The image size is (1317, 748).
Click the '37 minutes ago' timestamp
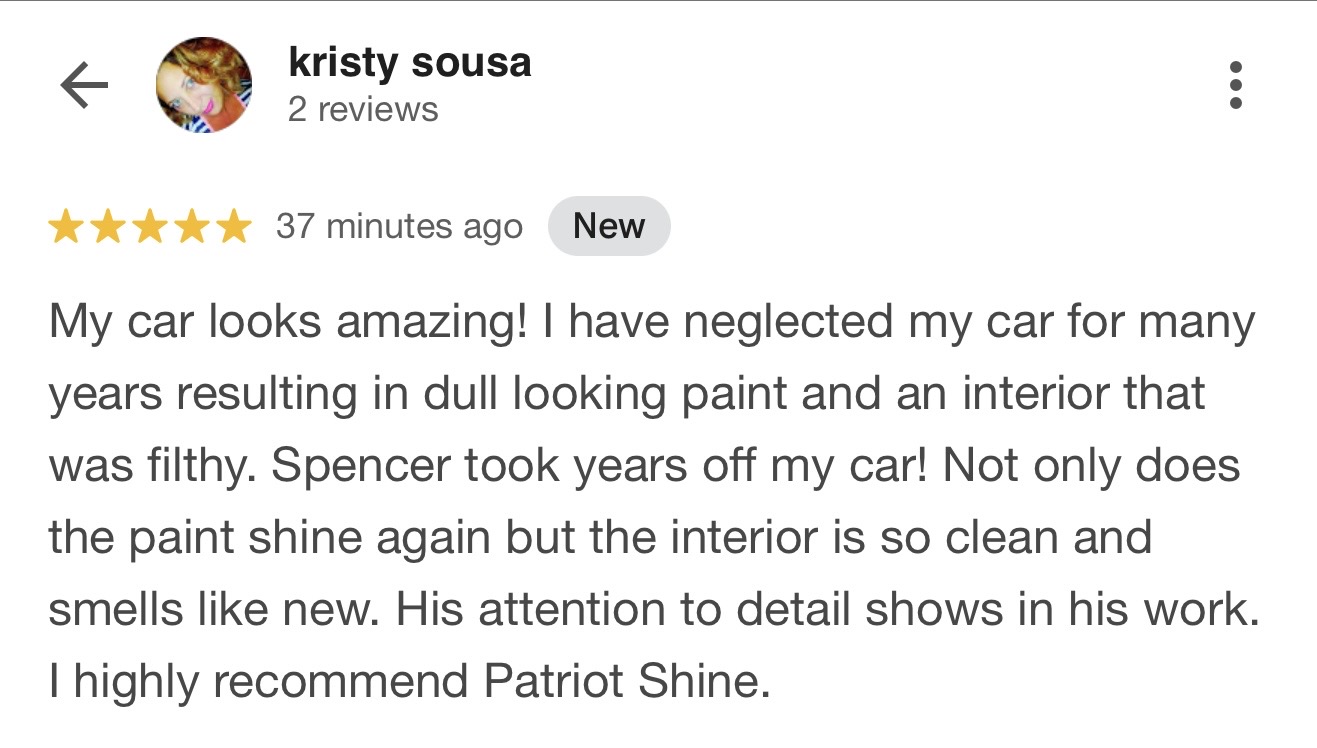coord(399,227)
